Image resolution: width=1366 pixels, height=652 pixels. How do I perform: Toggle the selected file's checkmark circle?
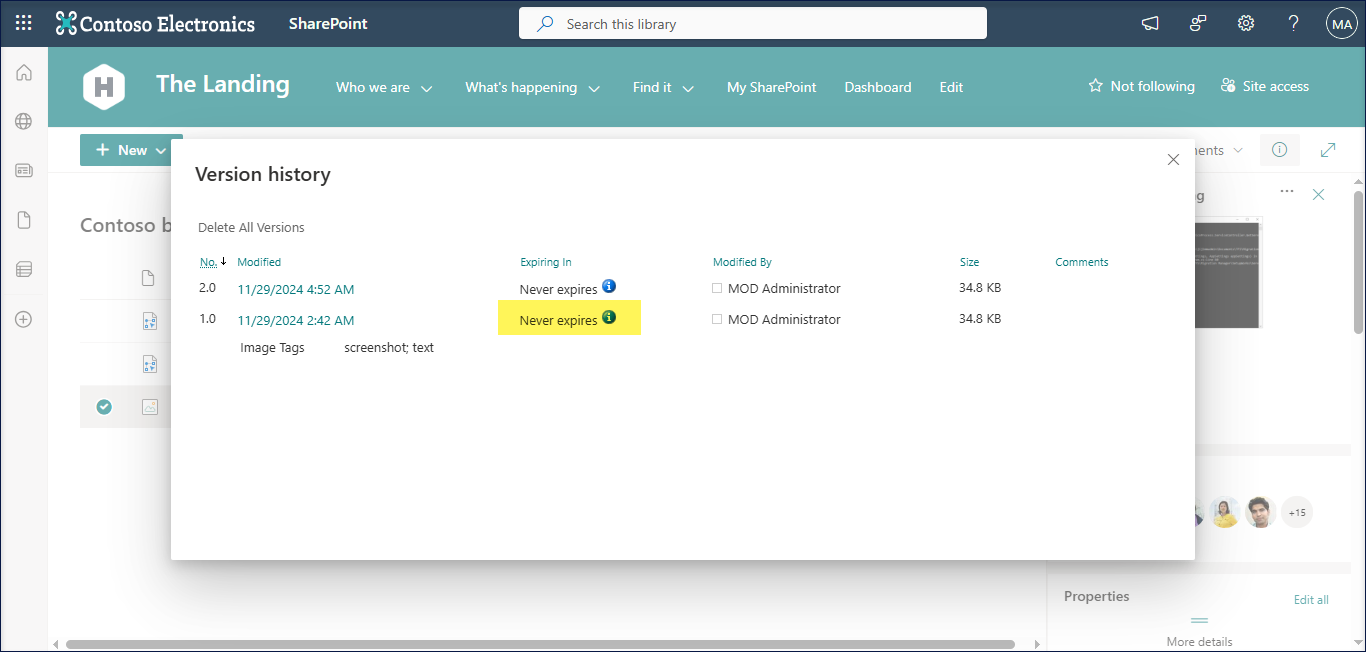click(104, 407)
